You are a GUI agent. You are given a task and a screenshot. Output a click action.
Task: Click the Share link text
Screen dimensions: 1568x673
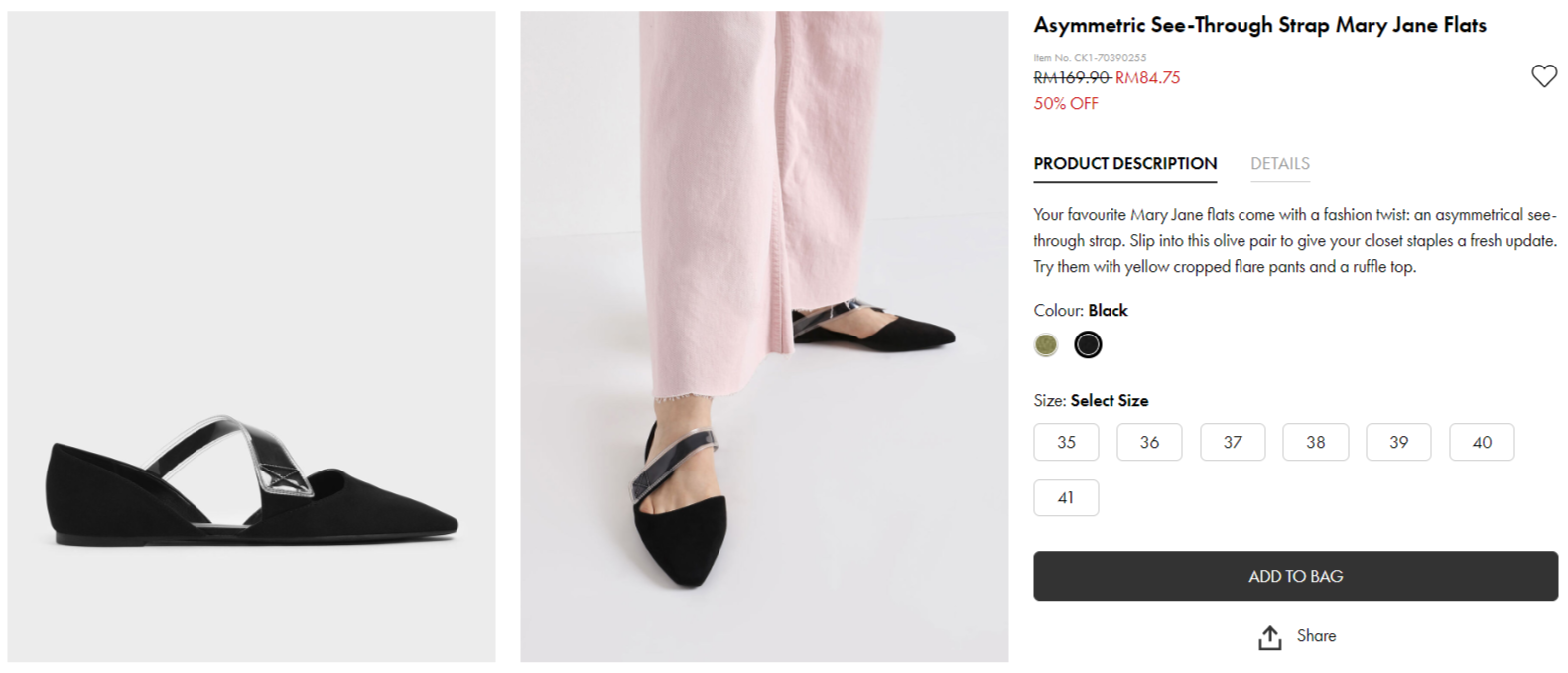[1316, 636]
